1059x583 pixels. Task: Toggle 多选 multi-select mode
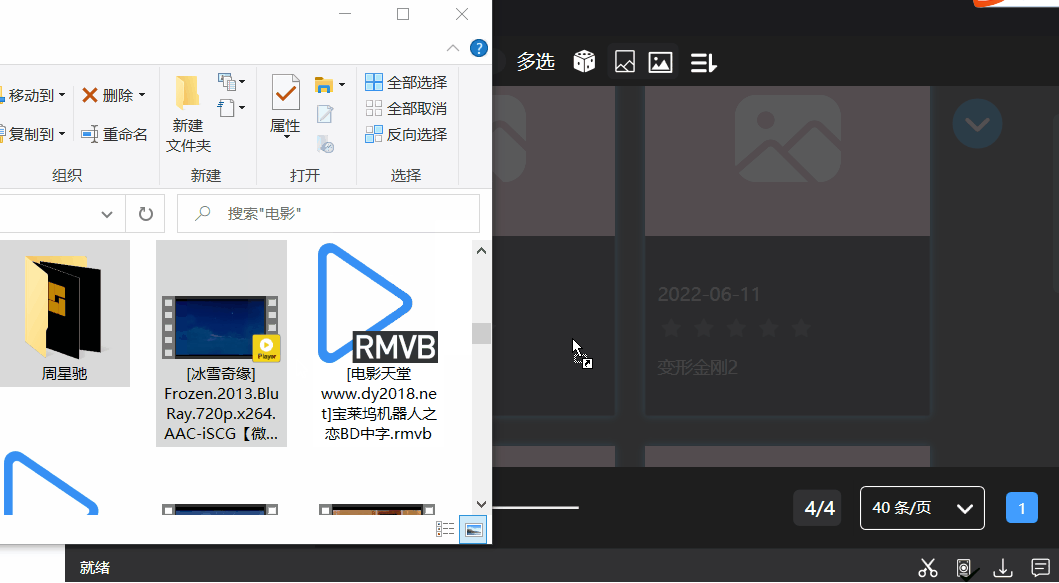[x=535, y=62]
